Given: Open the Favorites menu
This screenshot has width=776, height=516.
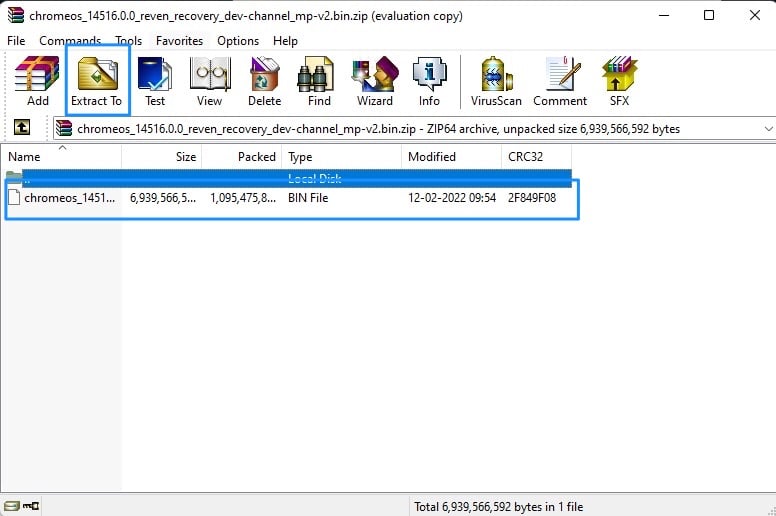Looking at the screenshot, I should pos(180,41).
